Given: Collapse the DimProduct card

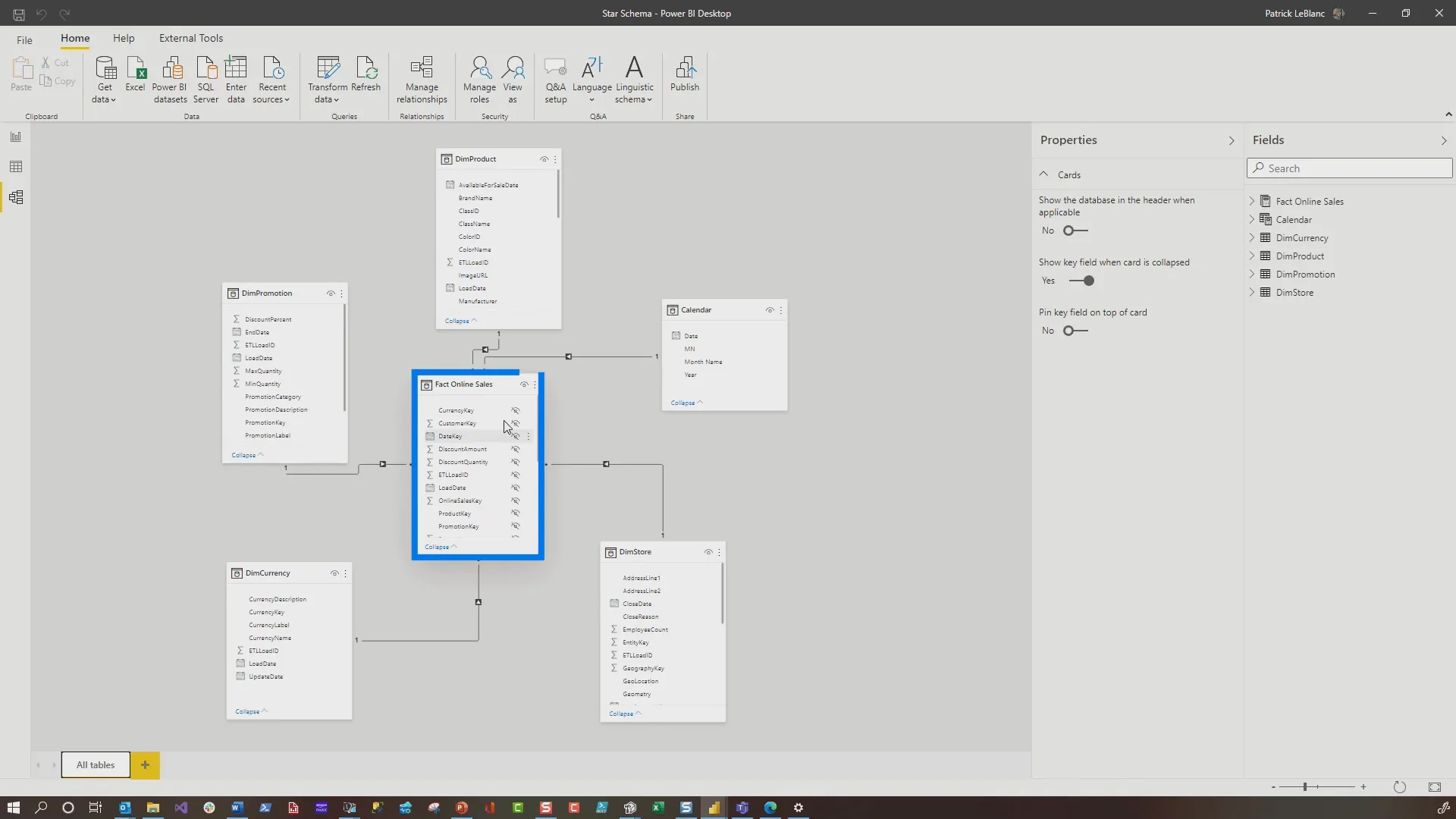Looking at the screenshot, I should tap(461, 321).
